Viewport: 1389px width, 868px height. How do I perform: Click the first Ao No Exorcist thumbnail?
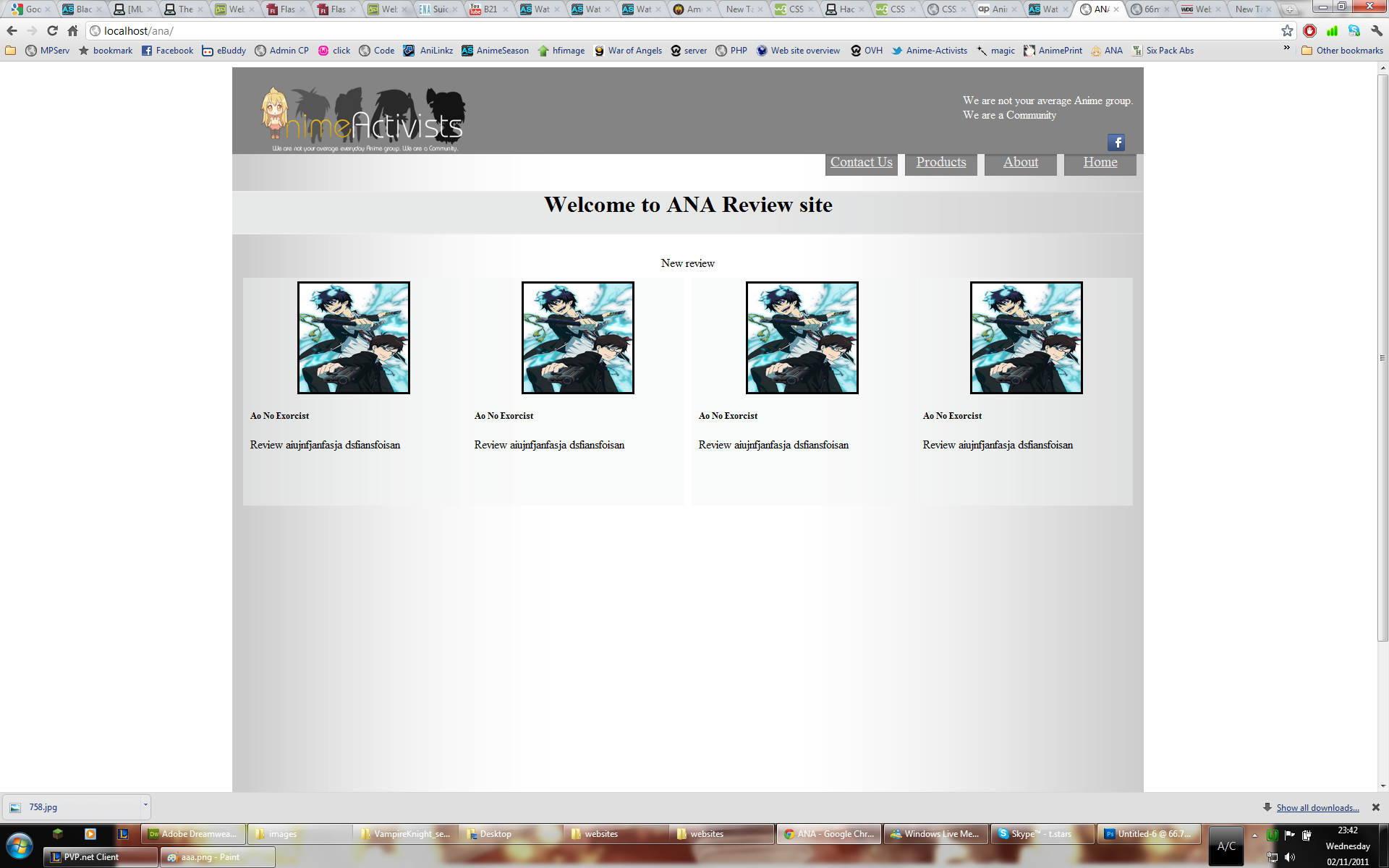coord(353,338)
